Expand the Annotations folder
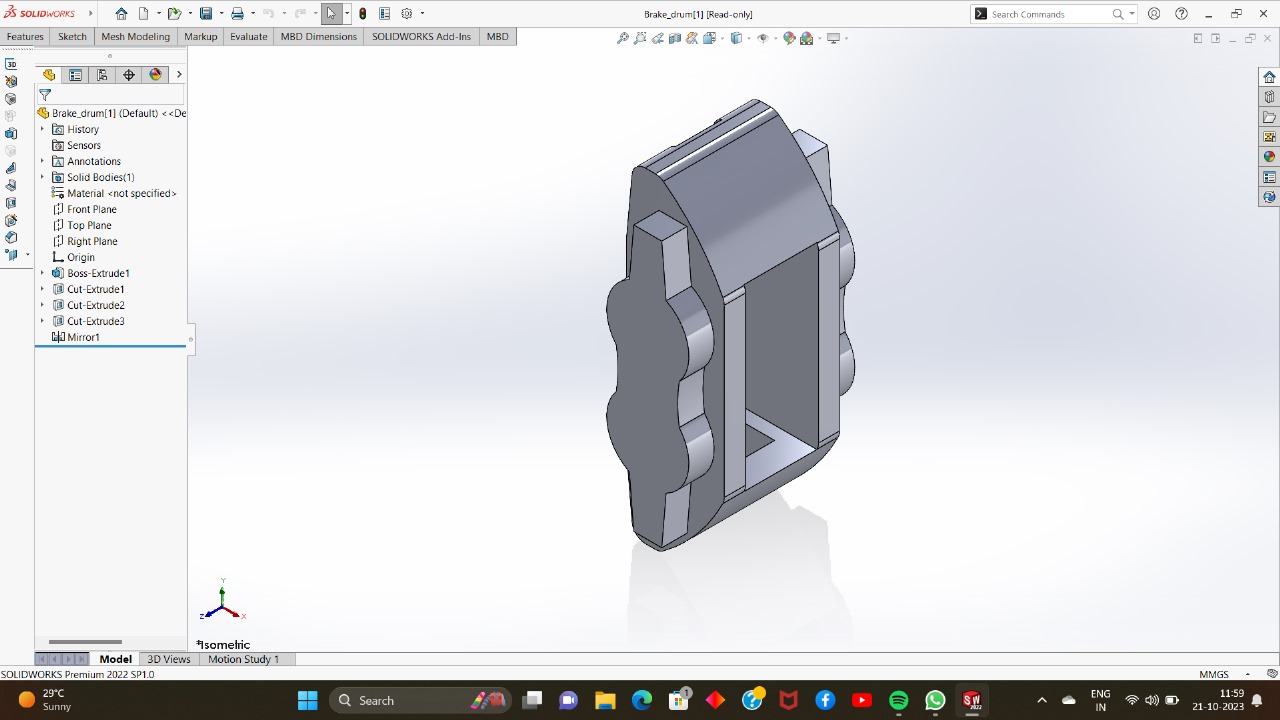This screenshot has height=720, width=1280. [x=42, y=161]
